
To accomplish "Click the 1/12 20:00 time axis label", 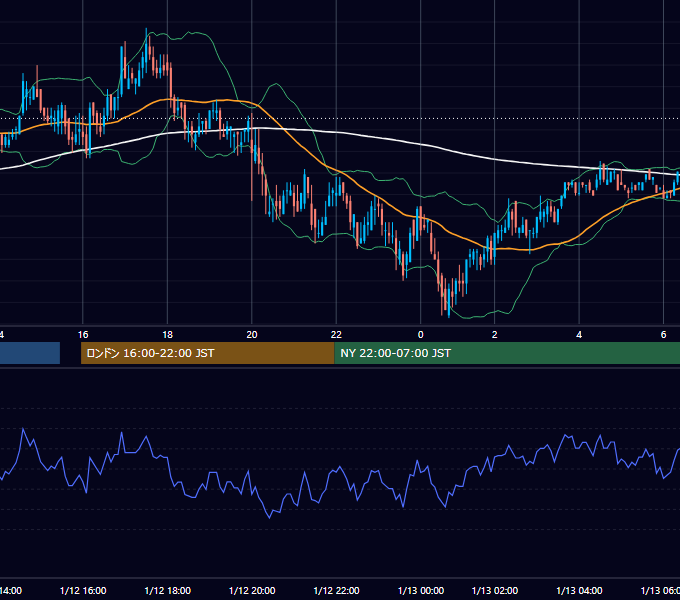I will tap(252, 590).
